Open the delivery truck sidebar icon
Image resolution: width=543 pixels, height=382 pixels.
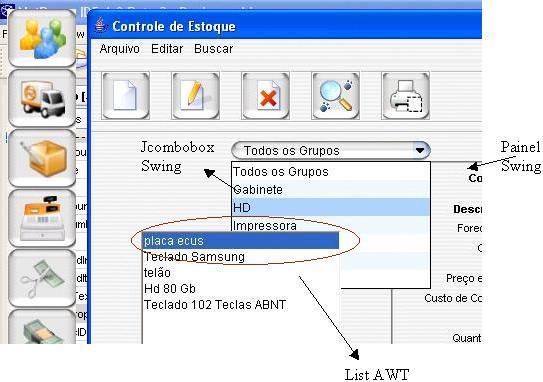(x=42, y=98)
